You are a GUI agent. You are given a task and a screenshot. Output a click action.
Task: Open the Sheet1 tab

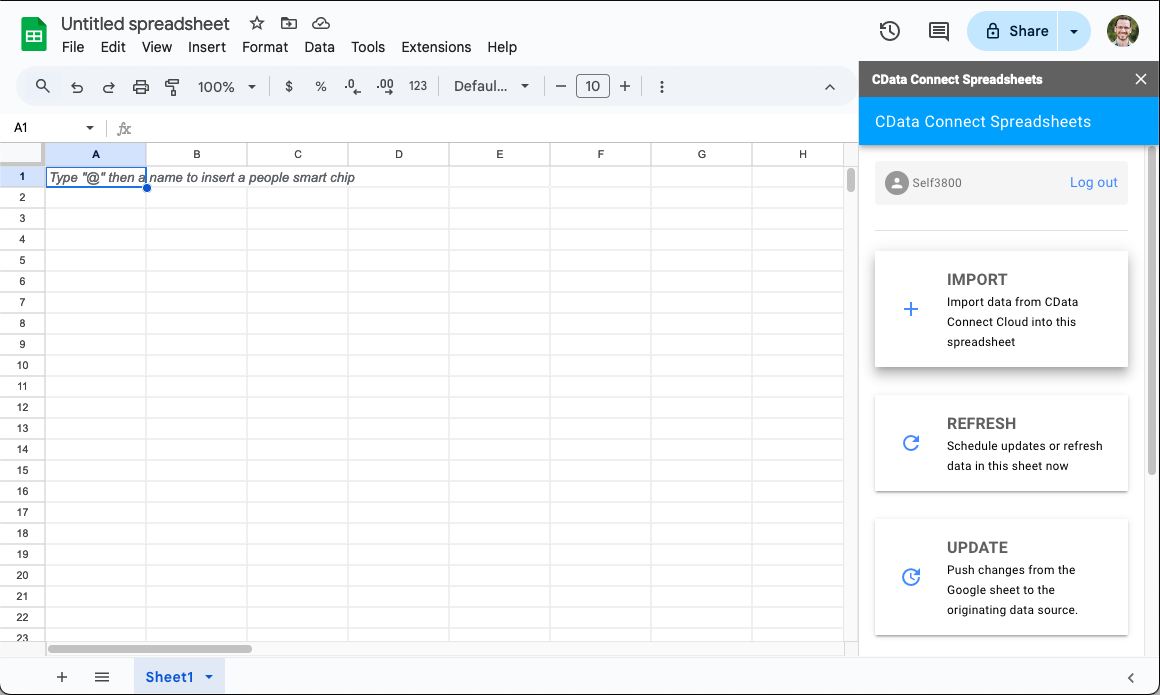(x=169, y=677)
